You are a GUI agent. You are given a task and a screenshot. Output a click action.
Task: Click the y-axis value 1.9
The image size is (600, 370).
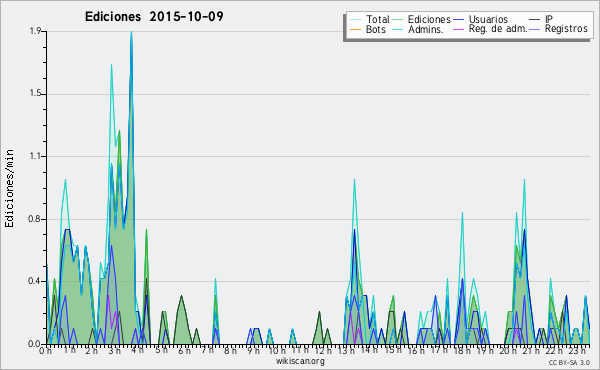pos(35,31)
